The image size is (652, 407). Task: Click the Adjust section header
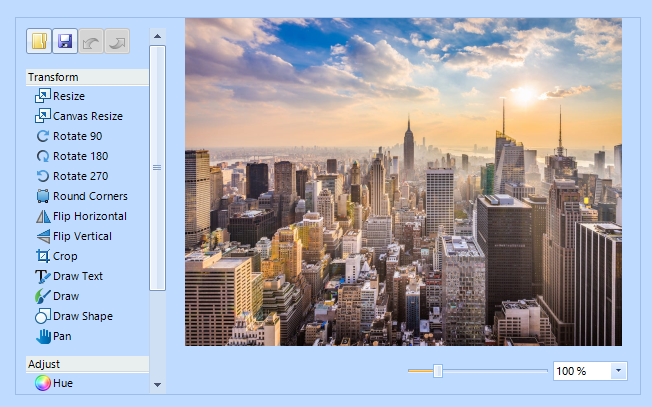pos(87,364)
